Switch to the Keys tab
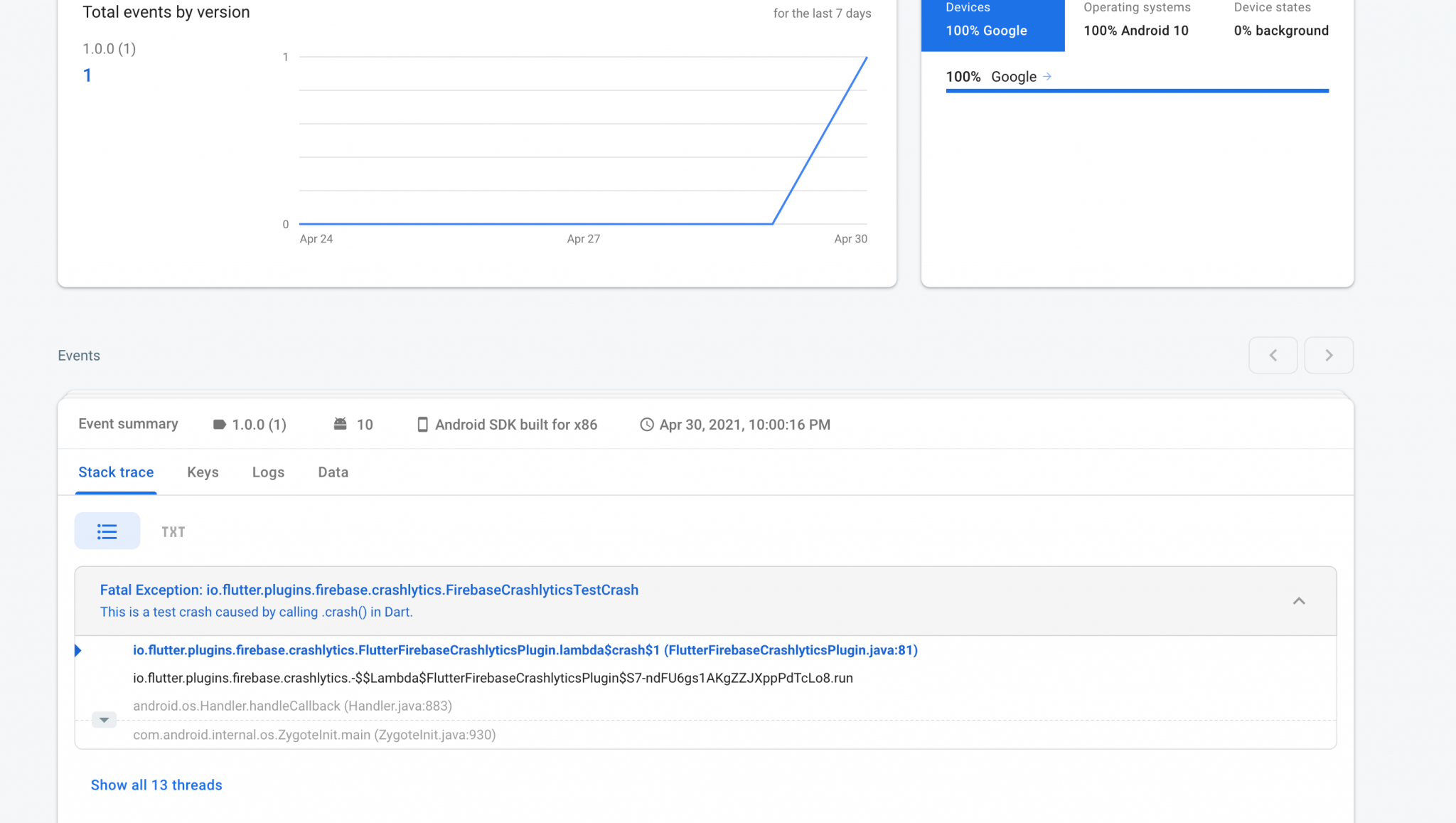1456x823 pixels. point(203,472)
